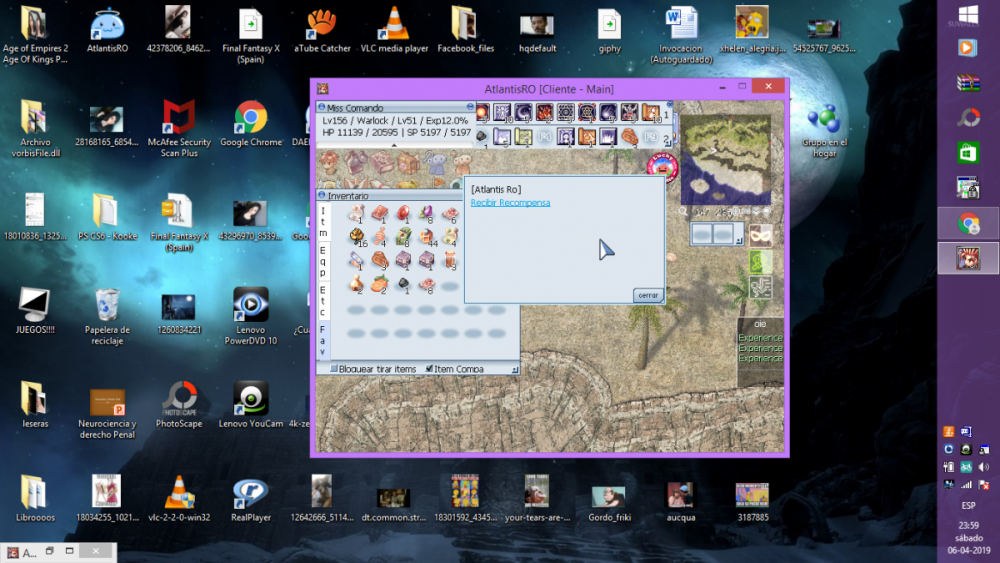Collapse the Miss Comando status panel arrow
Image resolution: width=1000 pixels, height=563 pixels.
pyautogui.click(x=394, y=145)
